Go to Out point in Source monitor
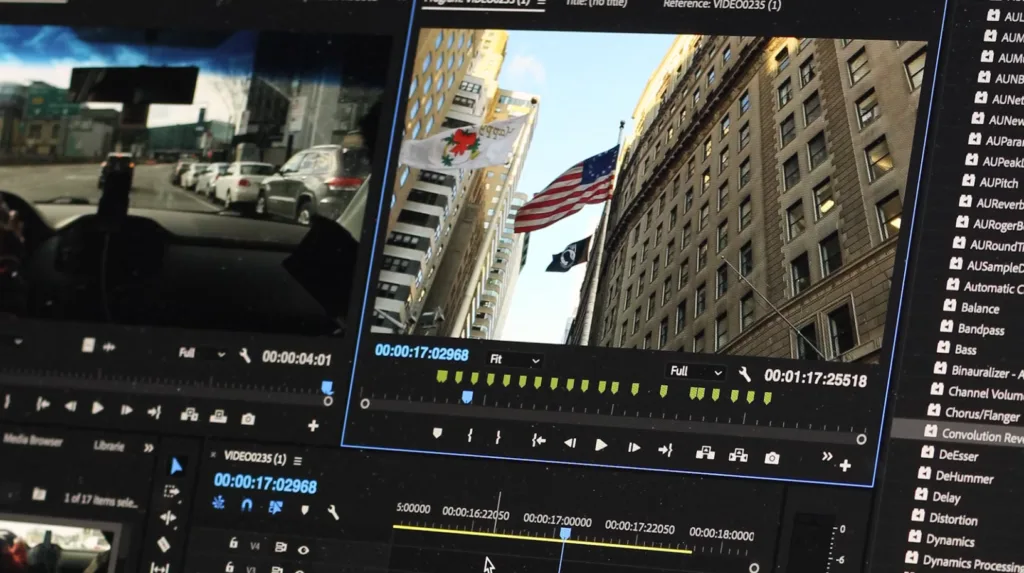Image resolution: width=1024 pixels, height=573 pixels. point(154,412)
